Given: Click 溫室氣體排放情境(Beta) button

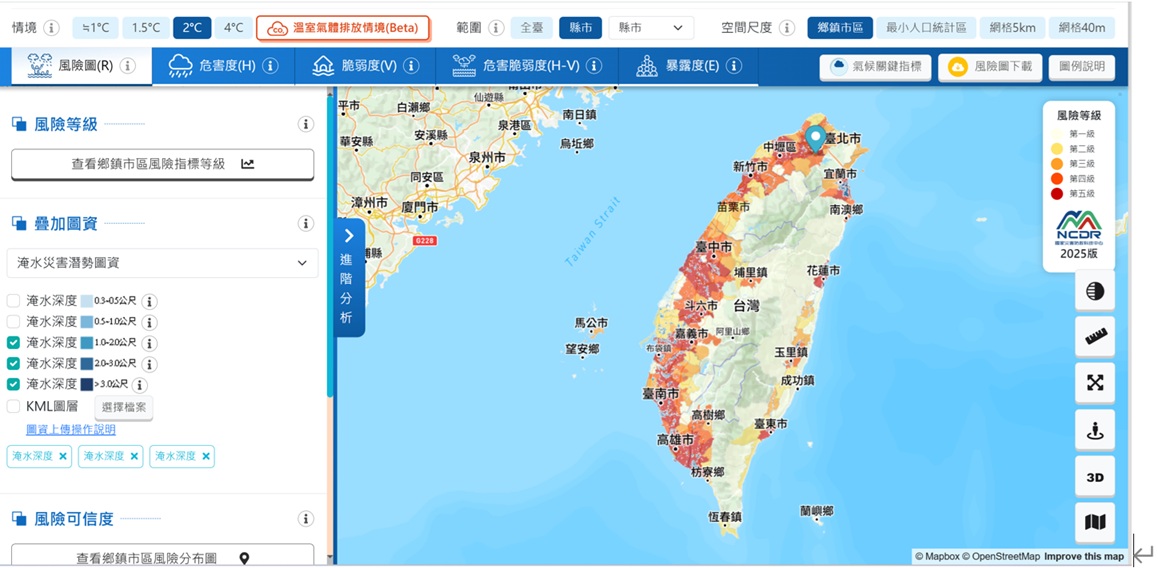Looking at the screenshot, I should click(343, 28).
